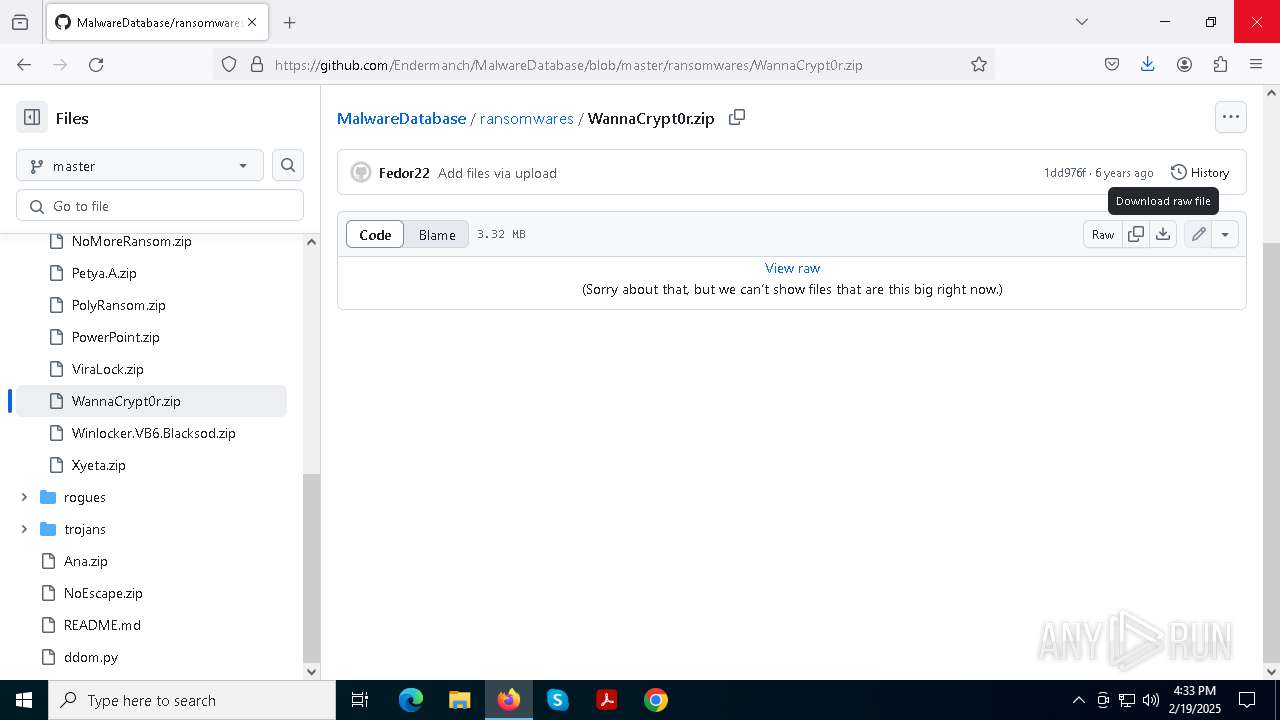
Task: Open ViraLock.zip in file tree
Action: [107, 369]
